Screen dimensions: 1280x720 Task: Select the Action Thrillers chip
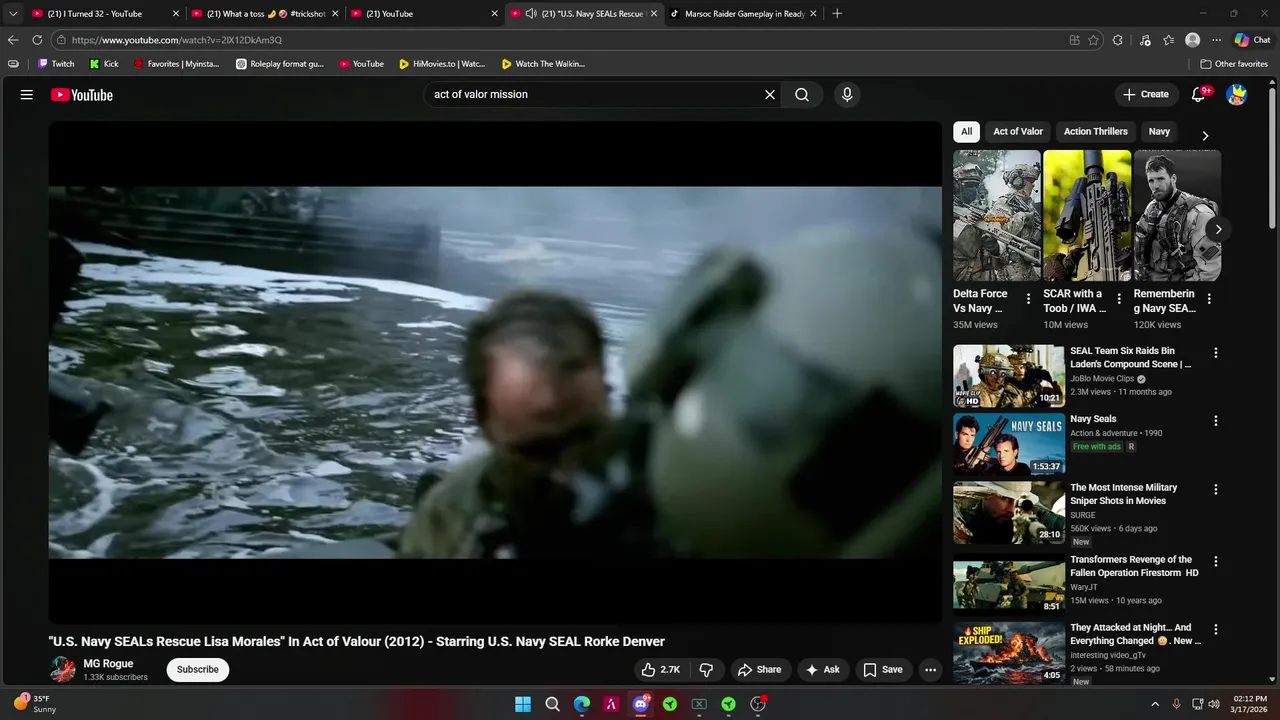(1095, 132)
